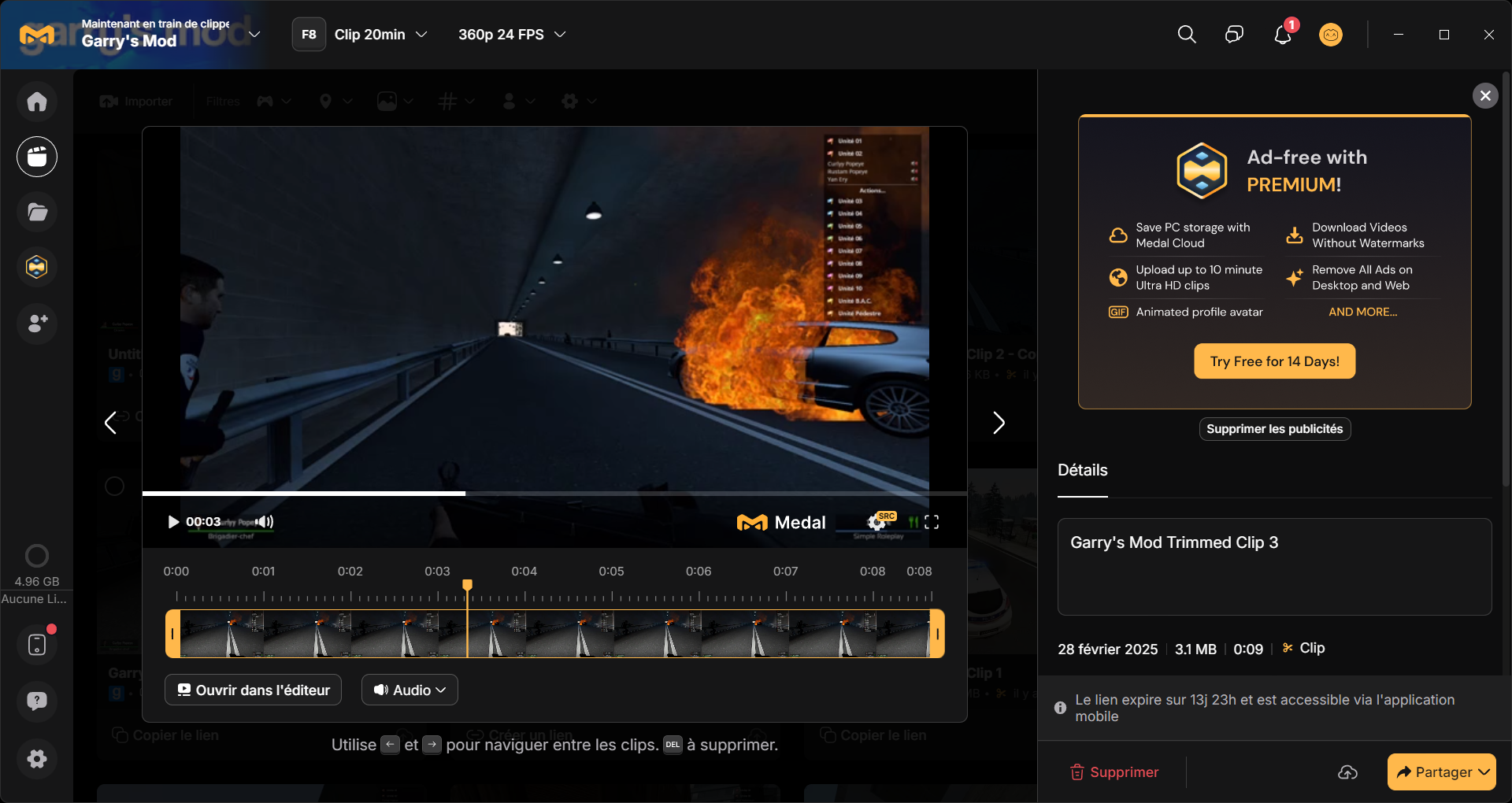
Task: Open the Clip 20min length dropdown
Action: pos(380,35)
